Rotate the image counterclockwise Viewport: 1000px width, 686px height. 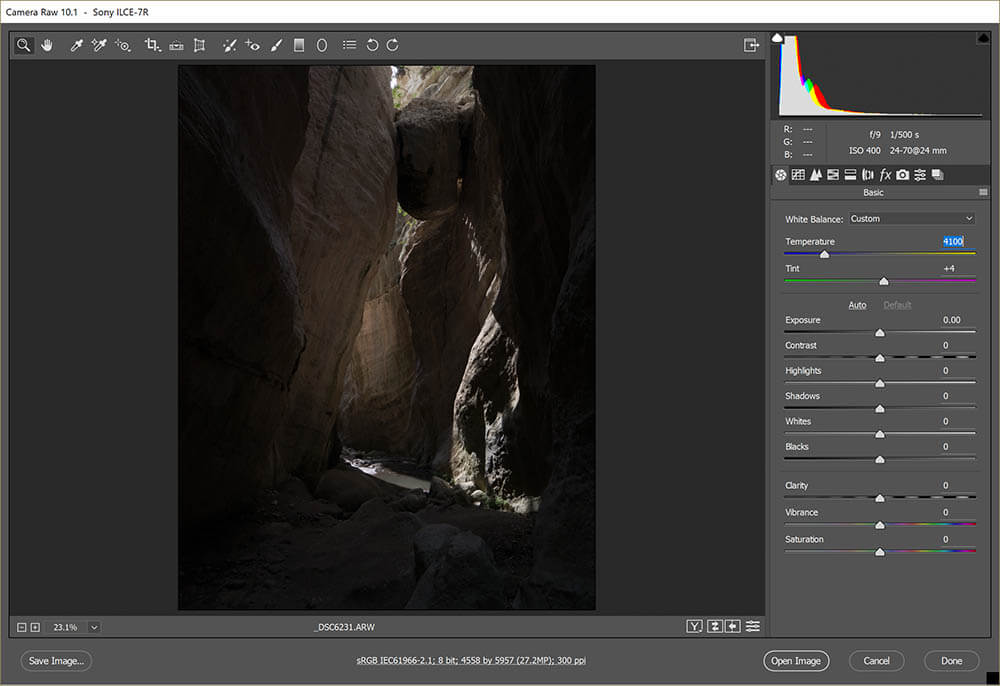click(370, 44)
